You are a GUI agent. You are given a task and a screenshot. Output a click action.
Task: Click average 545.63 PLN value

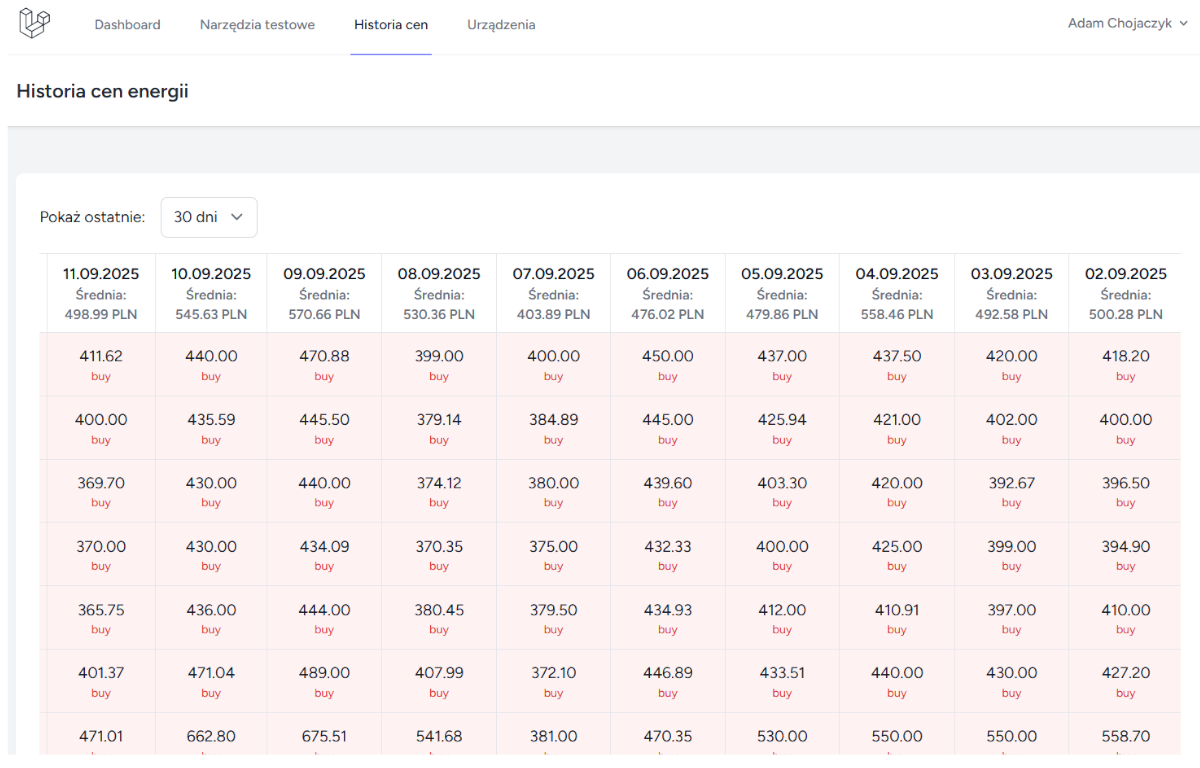211,314
